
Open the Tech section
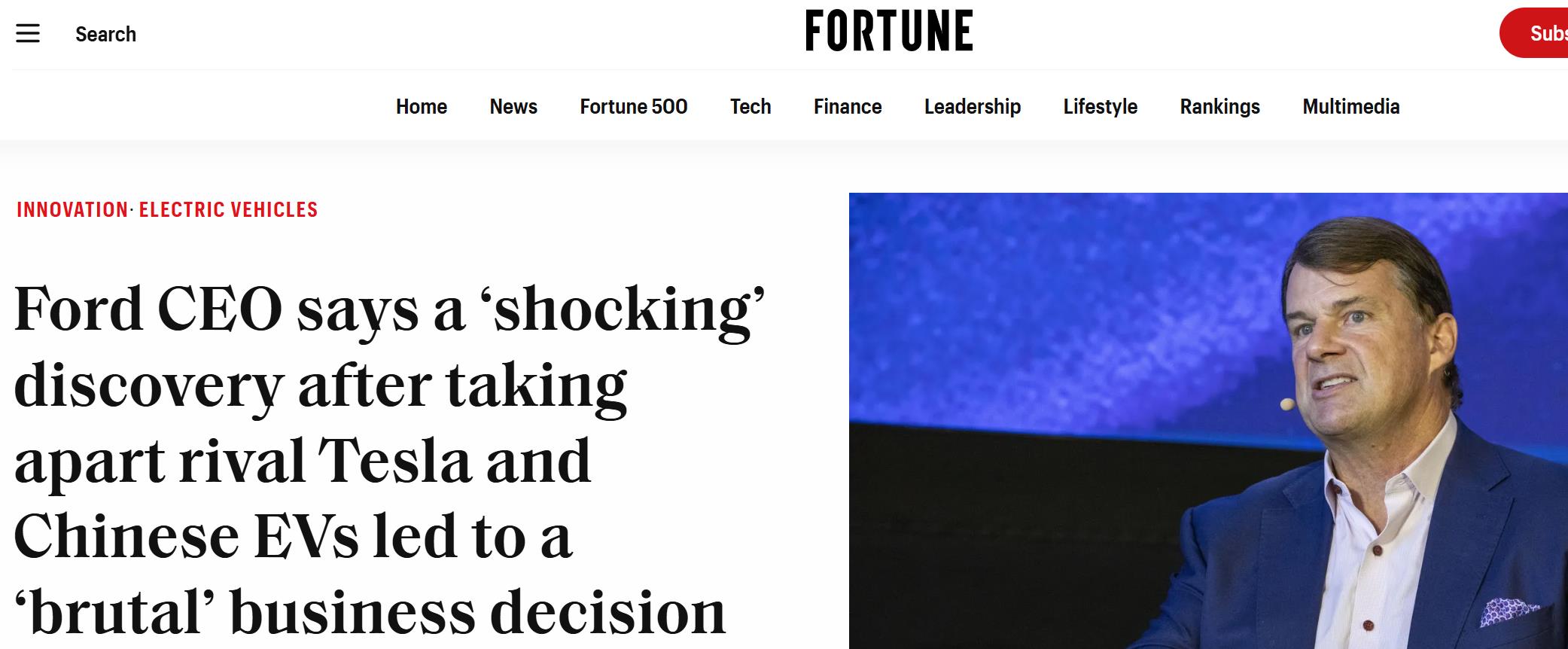pos(751,107)
